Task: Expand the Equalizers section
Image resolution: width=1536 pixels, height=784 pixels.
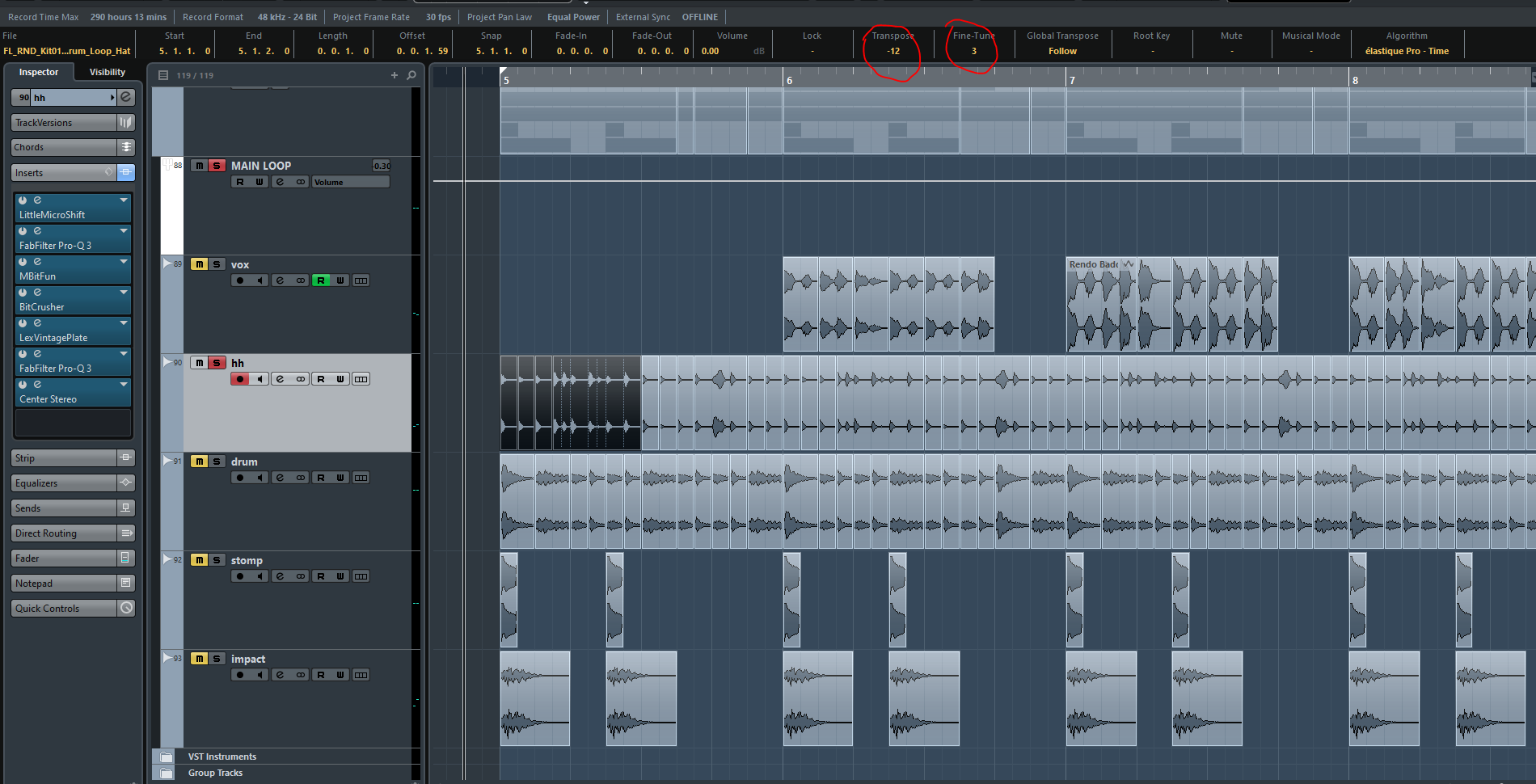Action: (64, 483)
